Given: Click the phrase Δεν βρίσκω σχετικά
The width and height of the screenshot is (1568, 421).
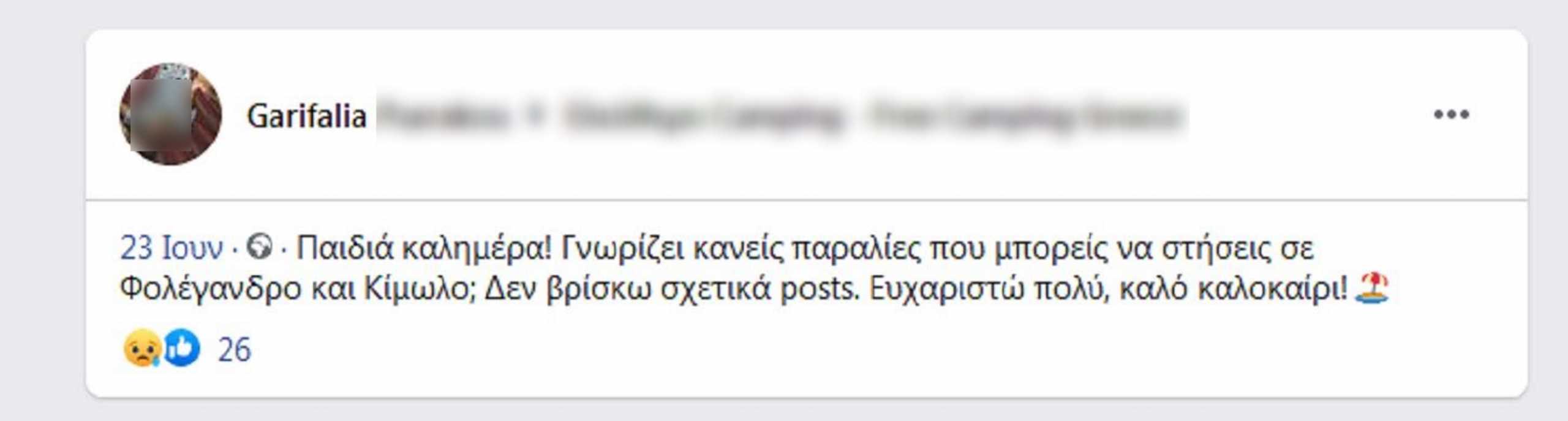Looking at the screenshot, I should tap(628, 289).
